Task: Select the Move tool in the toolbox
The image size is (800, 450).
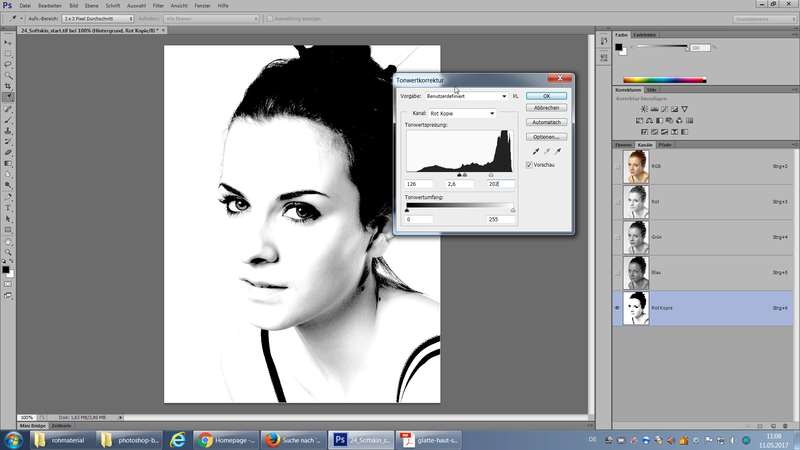Action: [x=8, y=43]
